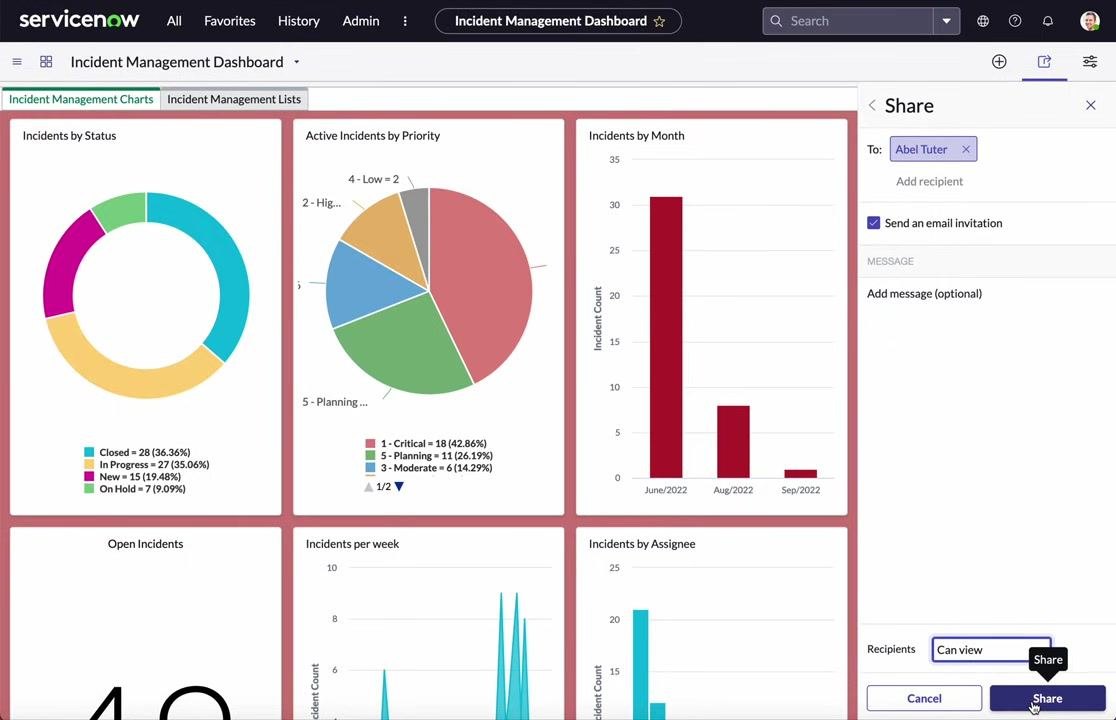The image size is (1116, 720).
Task: Click the ServiceNow logo
Action: pyautogui.click(x=79, y=20)
